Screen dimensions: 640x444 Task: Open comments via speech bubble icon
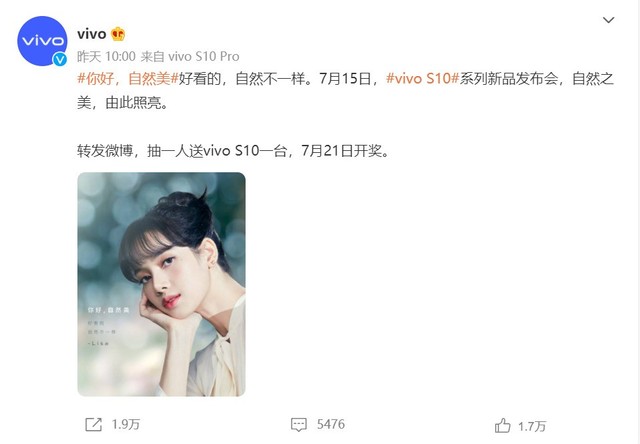tap(299, 424)
